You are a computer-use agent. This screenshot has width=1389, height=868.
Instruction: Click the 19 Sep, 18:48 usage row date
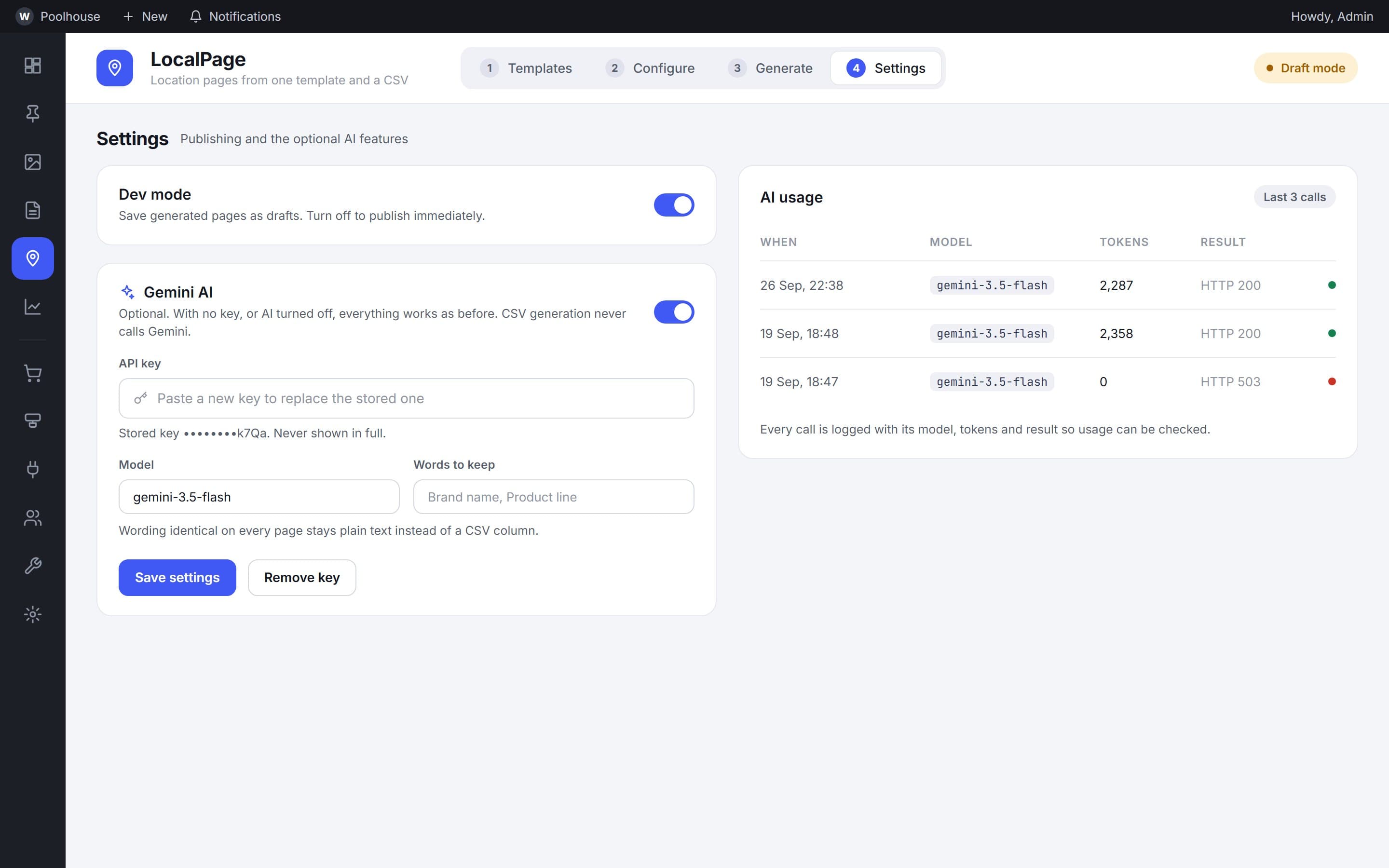(799, 334)
